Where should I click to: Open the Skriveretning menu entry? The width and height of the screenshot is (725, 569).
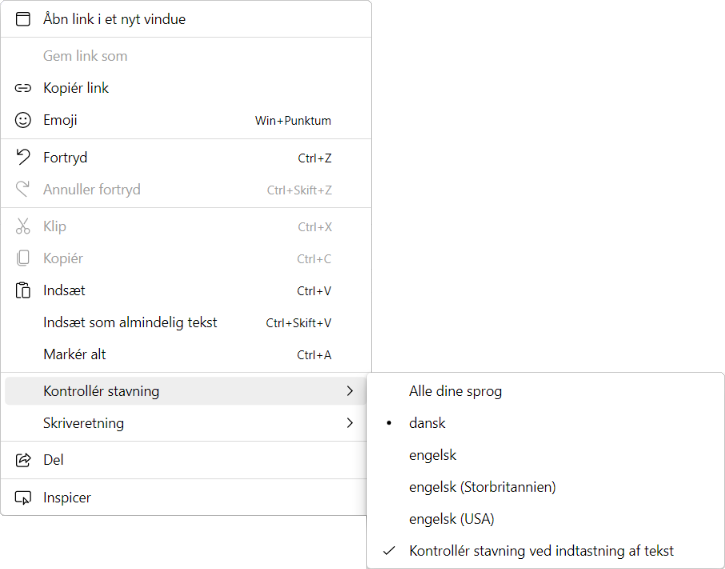[x=84, y=423]
